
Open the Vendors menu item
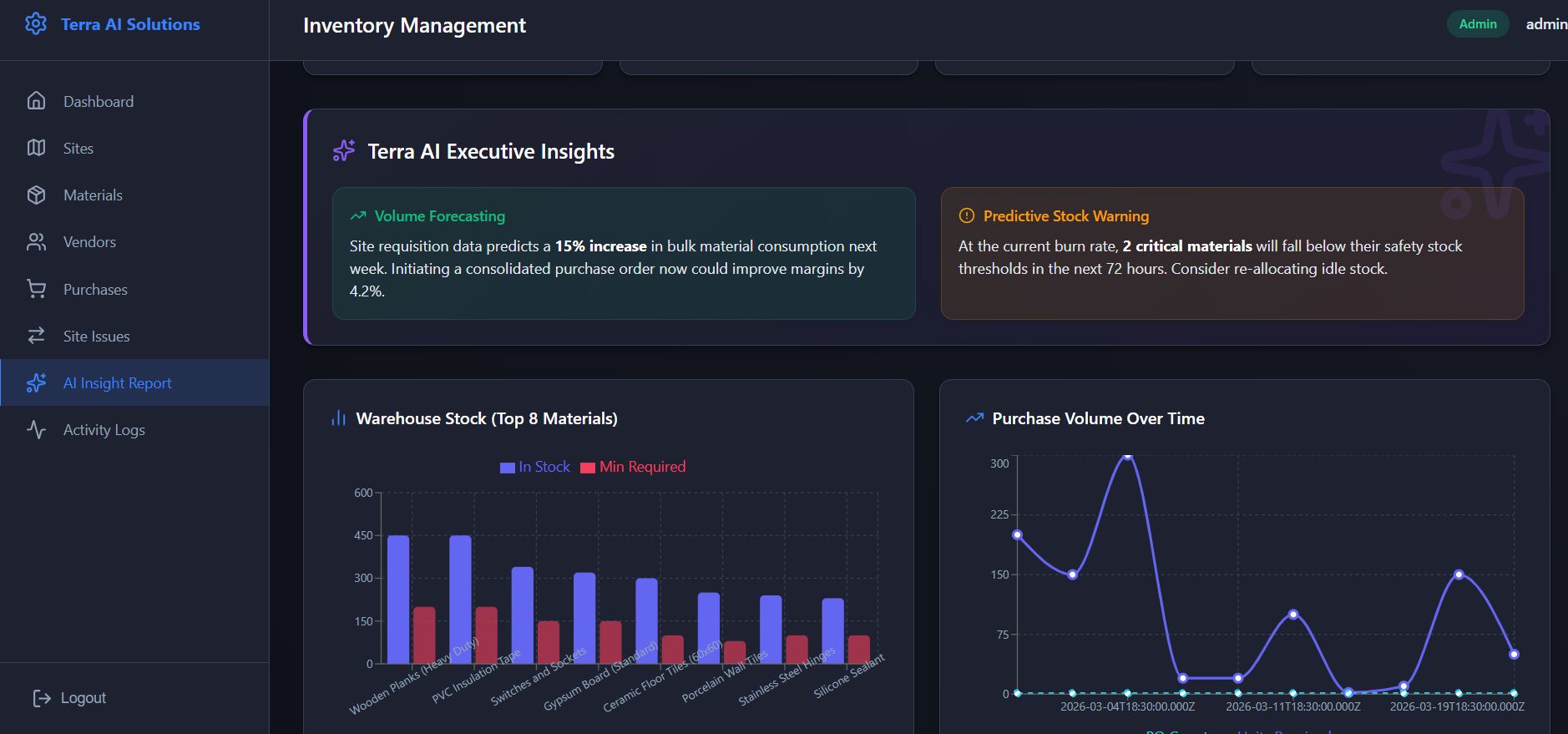click(89, 242)
